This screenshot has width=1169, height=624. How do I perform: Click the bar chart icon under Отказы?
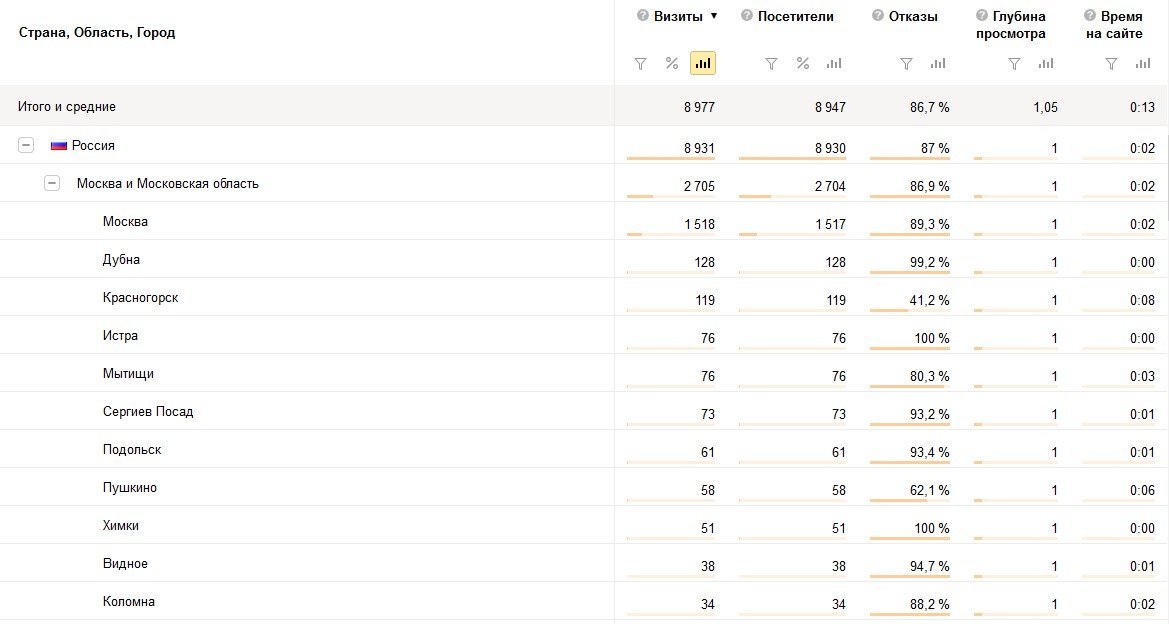pyautogui.click(x=938, y=64)
